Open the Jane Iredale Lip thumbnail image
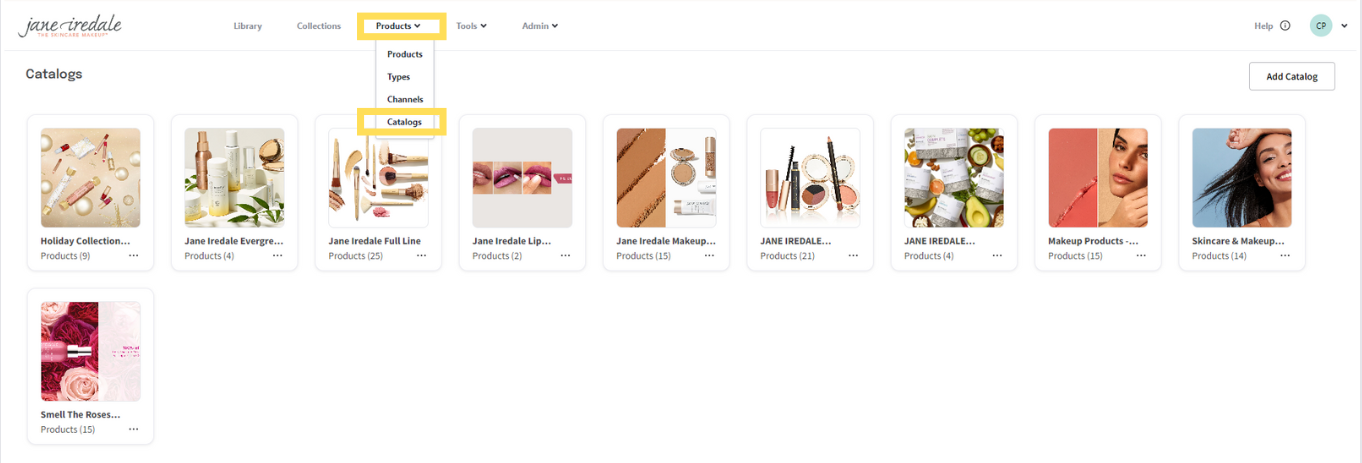Image resolution: width=1362 pixels, height=463 pixels. (x=522, y=178)
